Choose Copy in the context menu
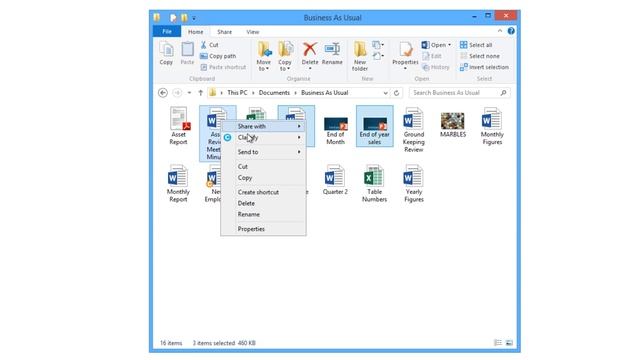 tap(263, 178)
